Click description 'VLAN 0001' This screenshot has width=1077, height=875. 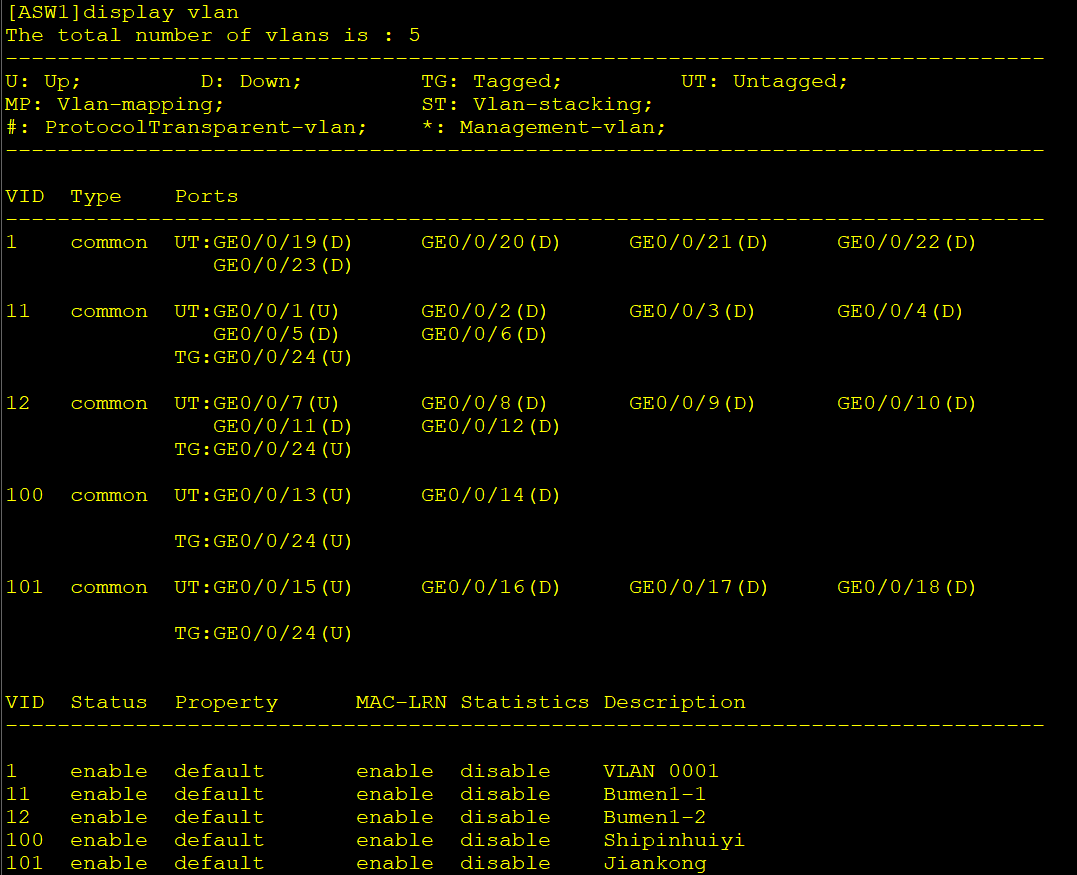click(x=661, y=771)
